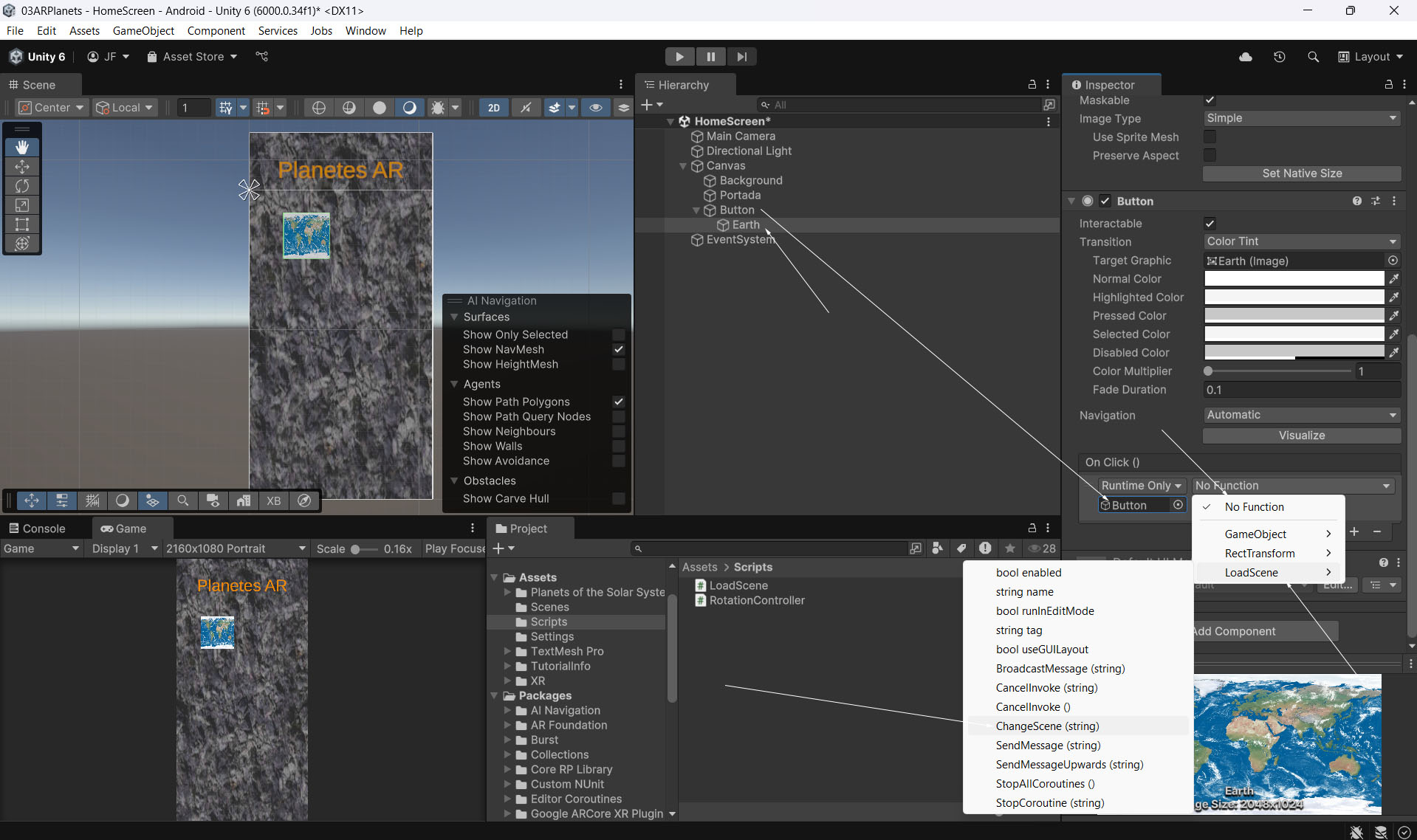This screenshot has width=1417, height=840.
Task: Open the GameObject menu in menu bar
Action: [x=143, y=30]
